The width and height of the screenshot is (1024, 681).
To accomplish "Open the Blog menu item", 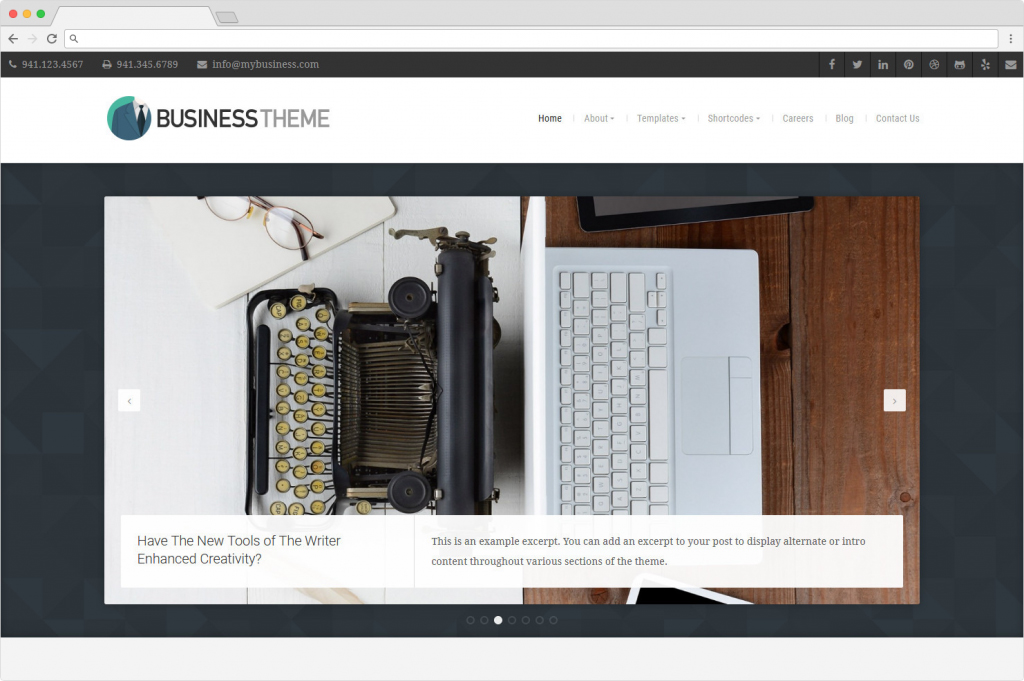I will [844, 118].
